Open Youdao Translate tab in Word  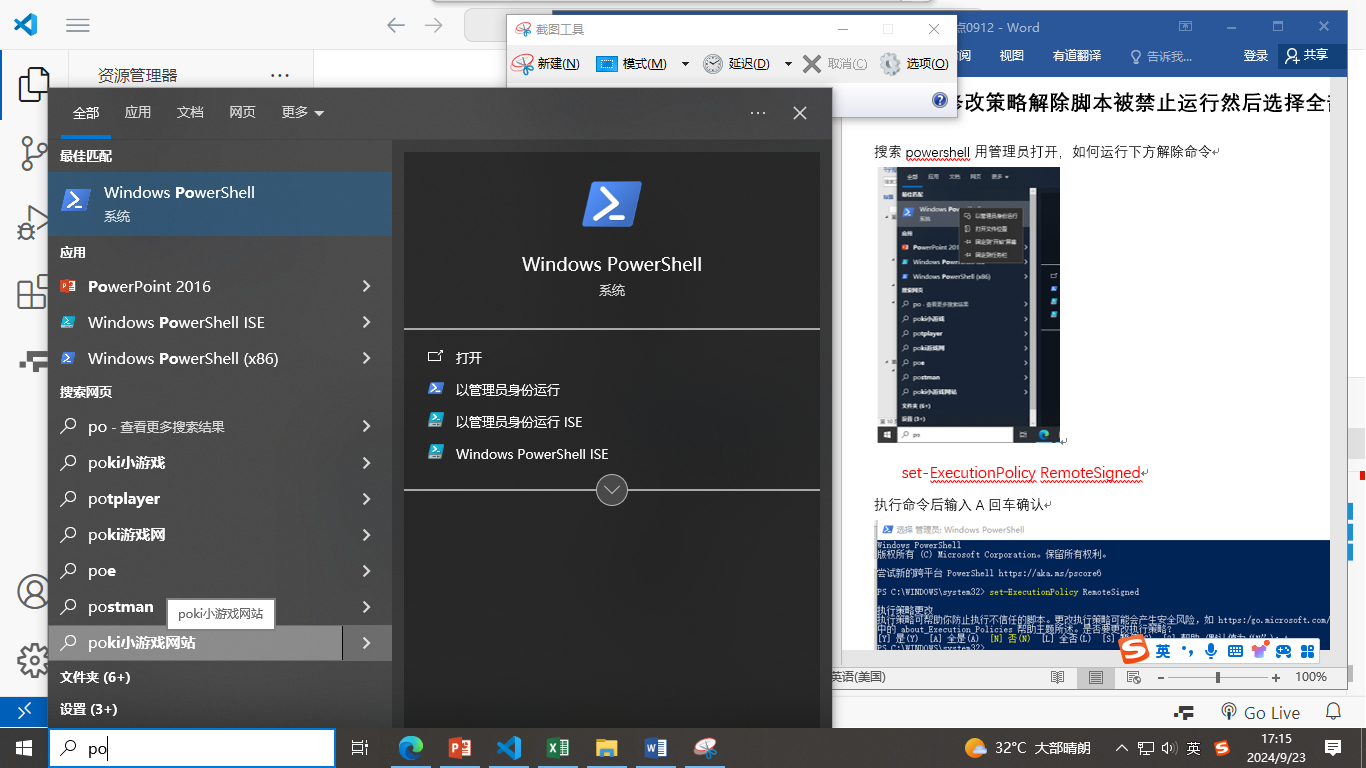pos(1077,56)
